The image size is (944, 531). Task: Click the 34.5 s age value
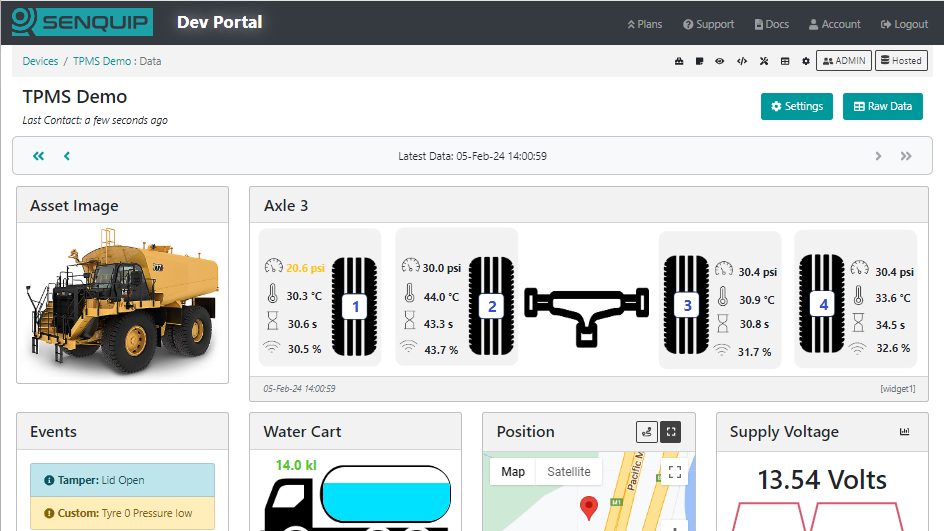890,325
